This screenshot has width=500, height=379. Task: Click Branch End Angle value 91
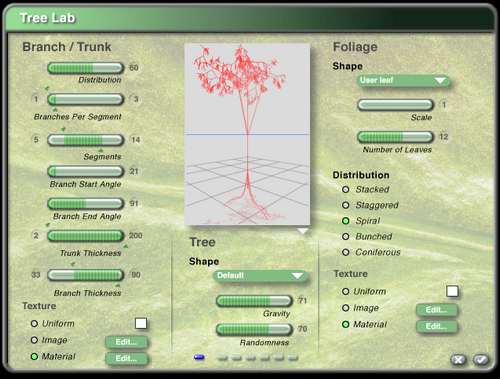tap(134, 203)
